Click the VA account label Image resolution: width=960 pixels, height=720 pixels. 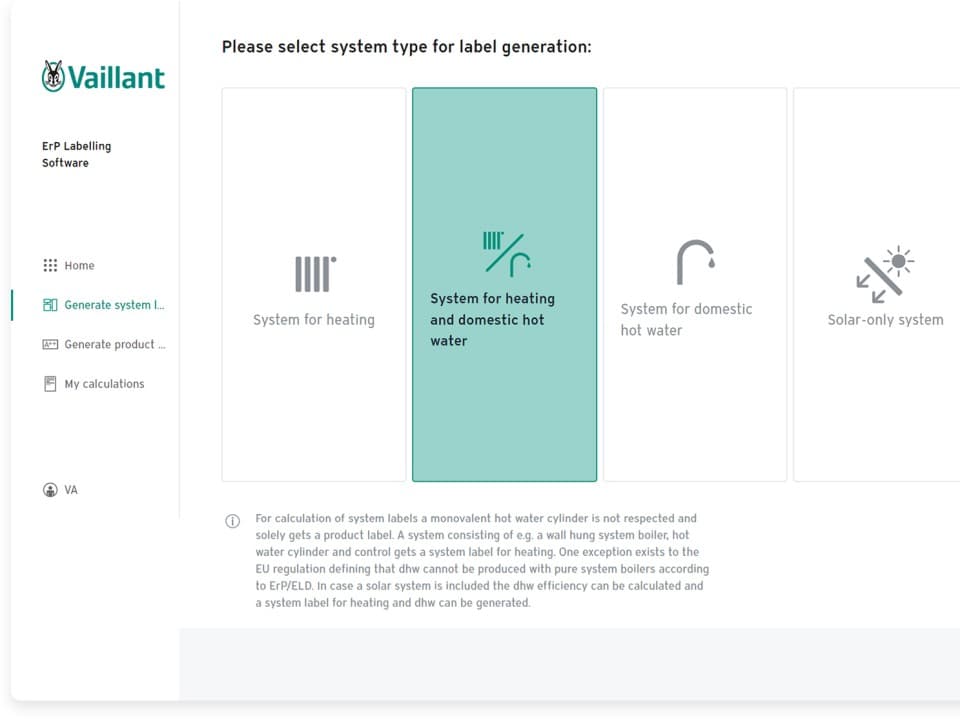coord(71,490)
